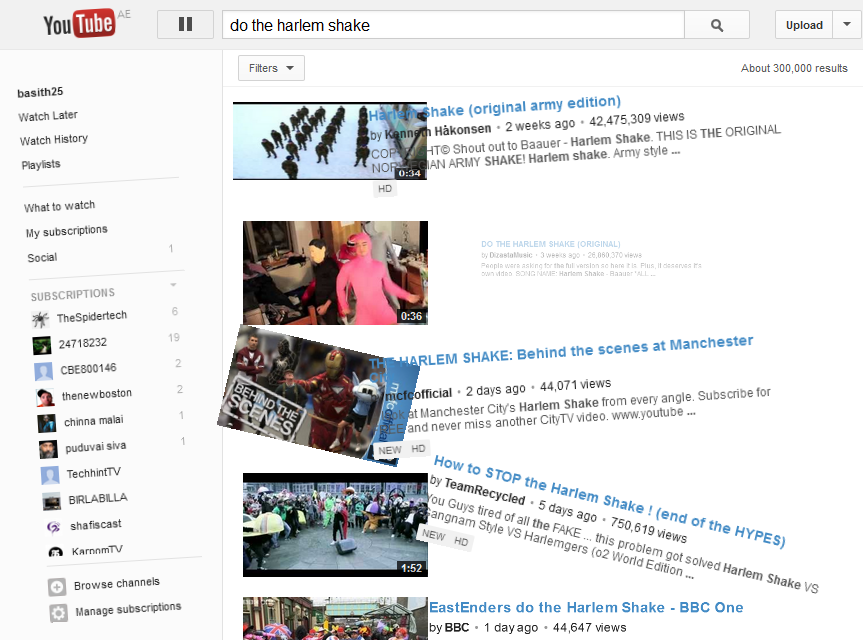Viewport: 863px width, 640px height.
Task: Open Watch History in sidebar
Action: click(x=54, y=140)
